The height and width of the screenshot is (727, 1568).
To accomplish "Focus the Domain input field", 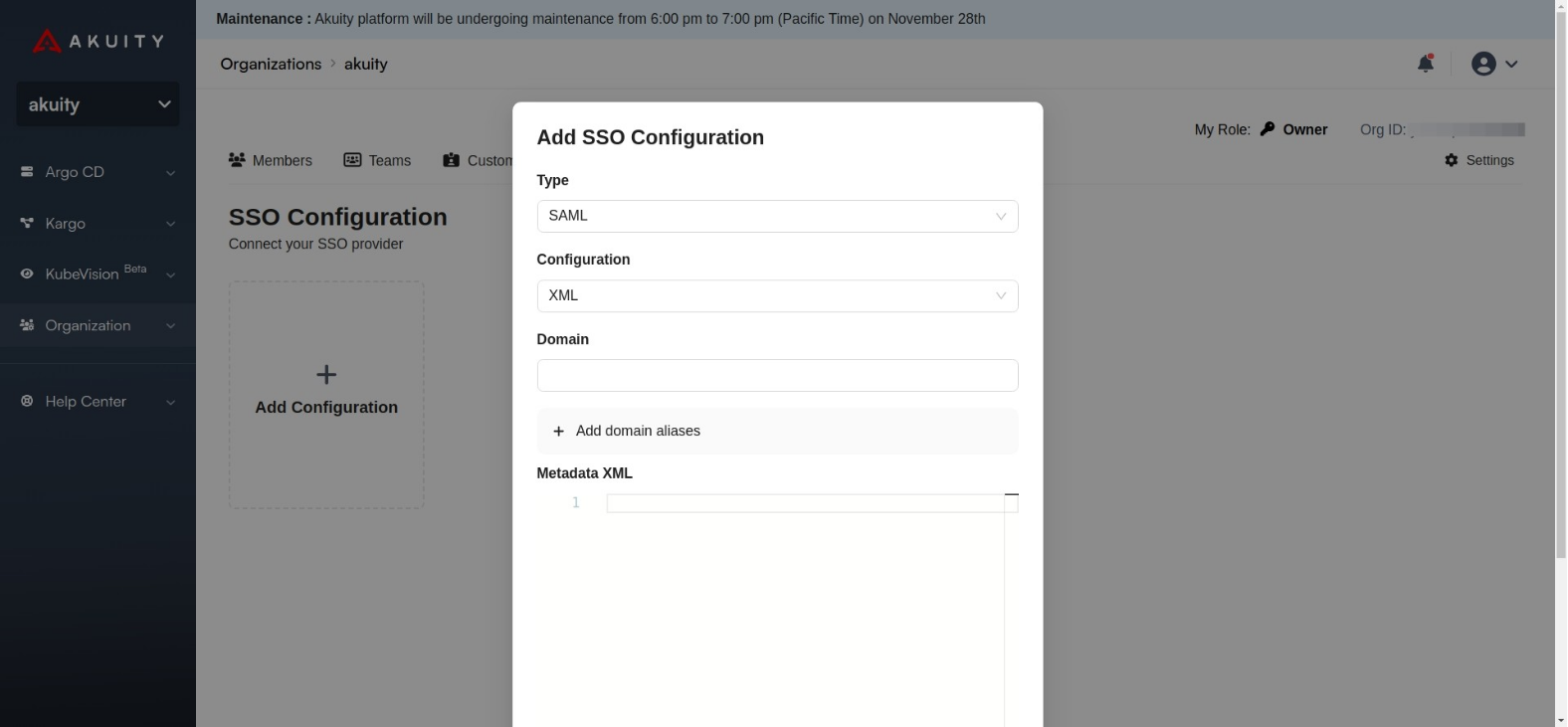I will 777,375.
